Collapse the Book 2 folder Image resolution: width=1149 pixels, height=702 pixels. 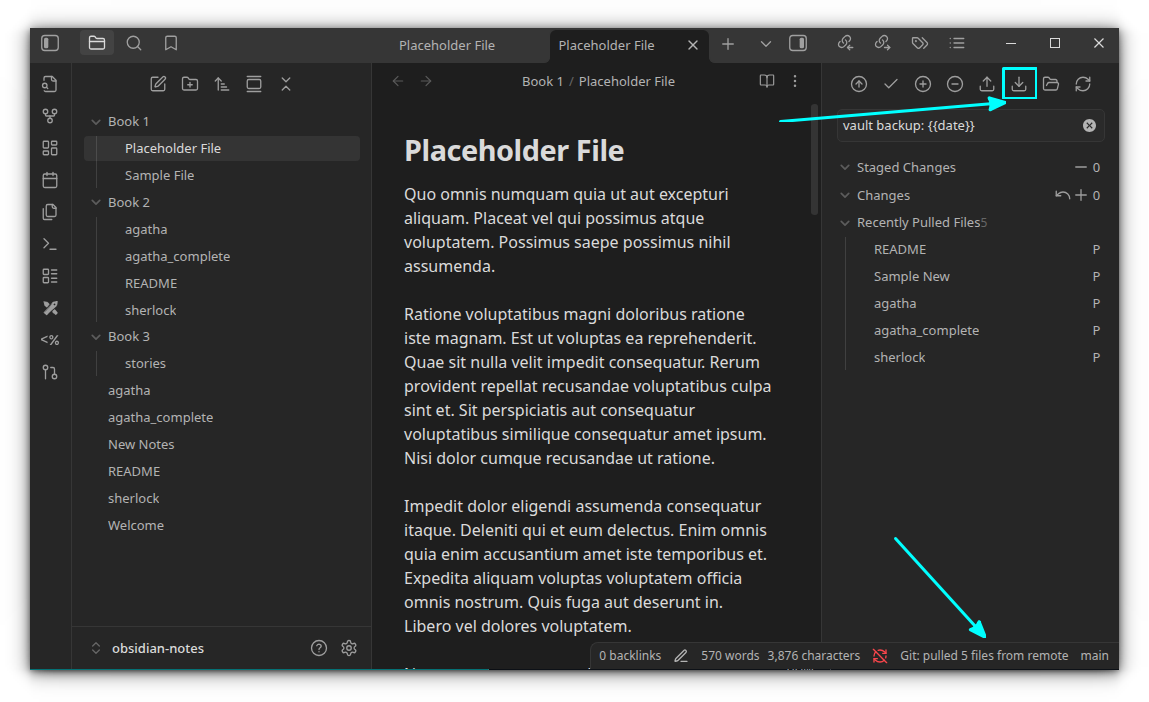[97, 203]
